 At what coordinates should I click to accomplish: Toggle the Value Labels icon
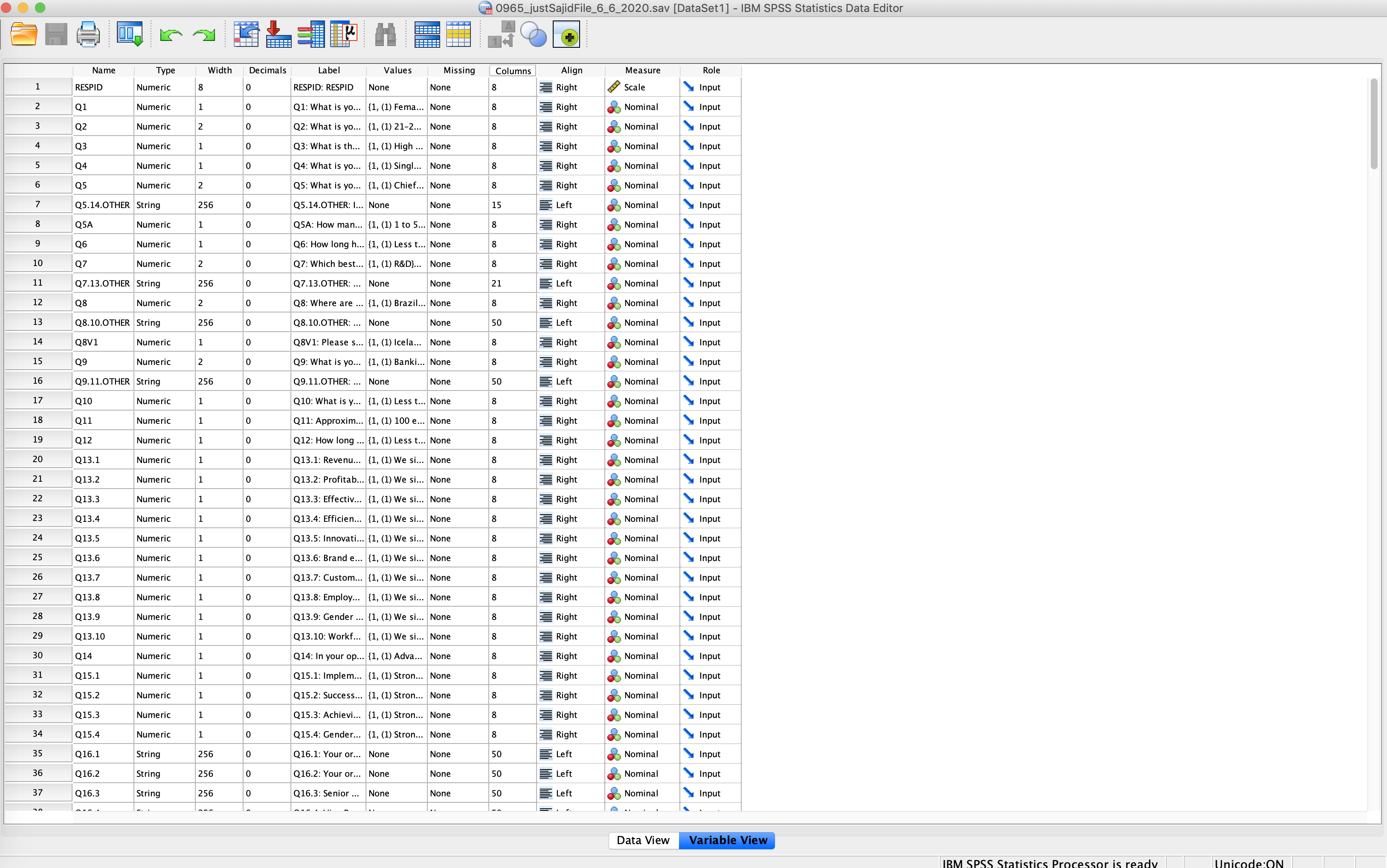502,35
